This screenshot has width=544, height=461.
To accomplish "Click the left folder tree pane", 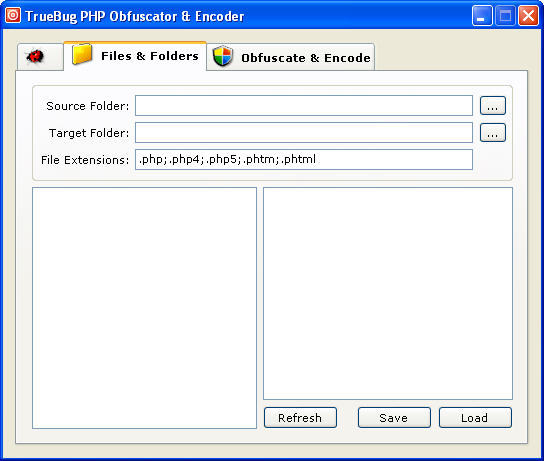I will pyautogui.click(x=144, y=308).
